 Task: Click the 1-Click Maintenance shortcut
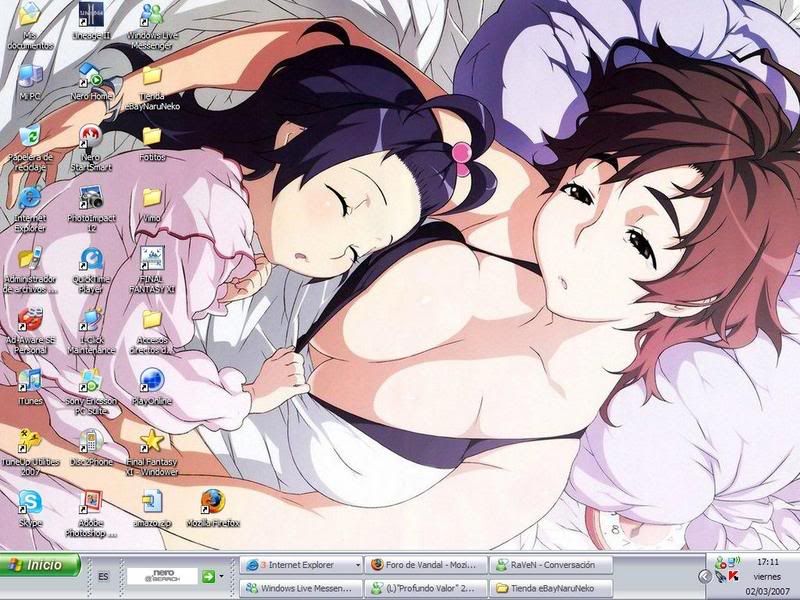(91, 332)
